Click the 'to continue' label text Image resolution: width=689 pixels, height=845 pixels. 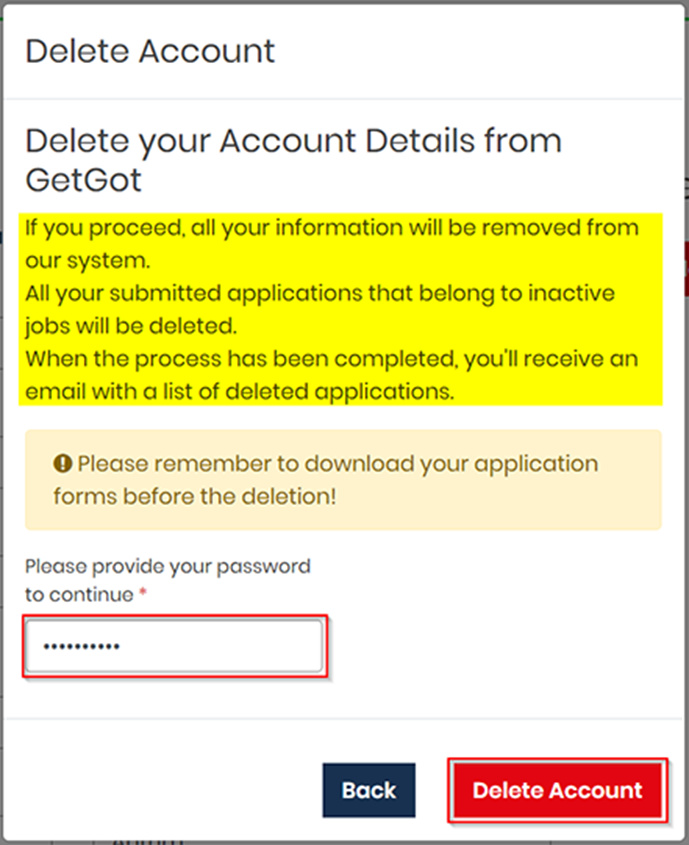tap(79, 594)
